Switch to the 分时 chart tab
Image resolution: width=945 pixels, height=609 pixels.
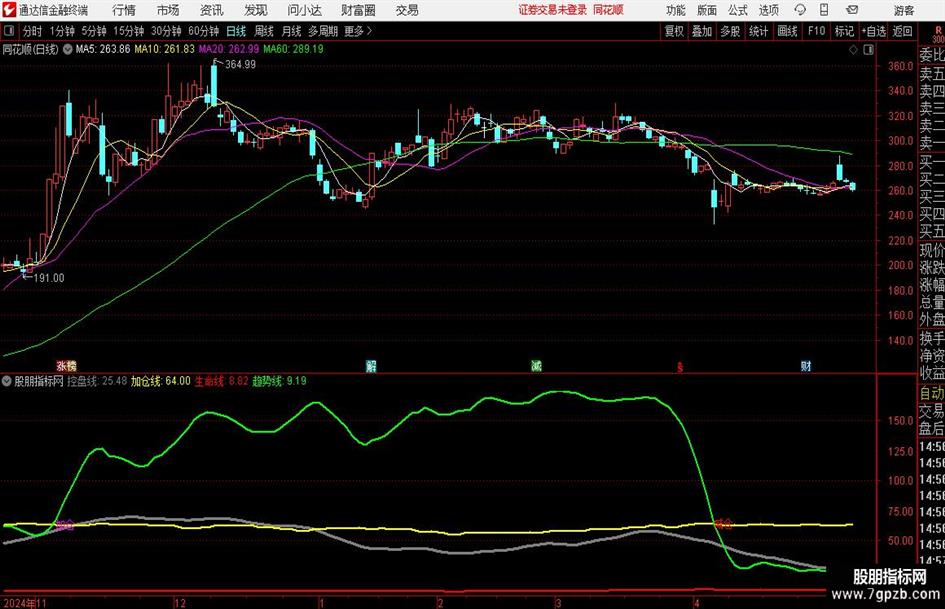pyautogui.click(x=33, y=31)
